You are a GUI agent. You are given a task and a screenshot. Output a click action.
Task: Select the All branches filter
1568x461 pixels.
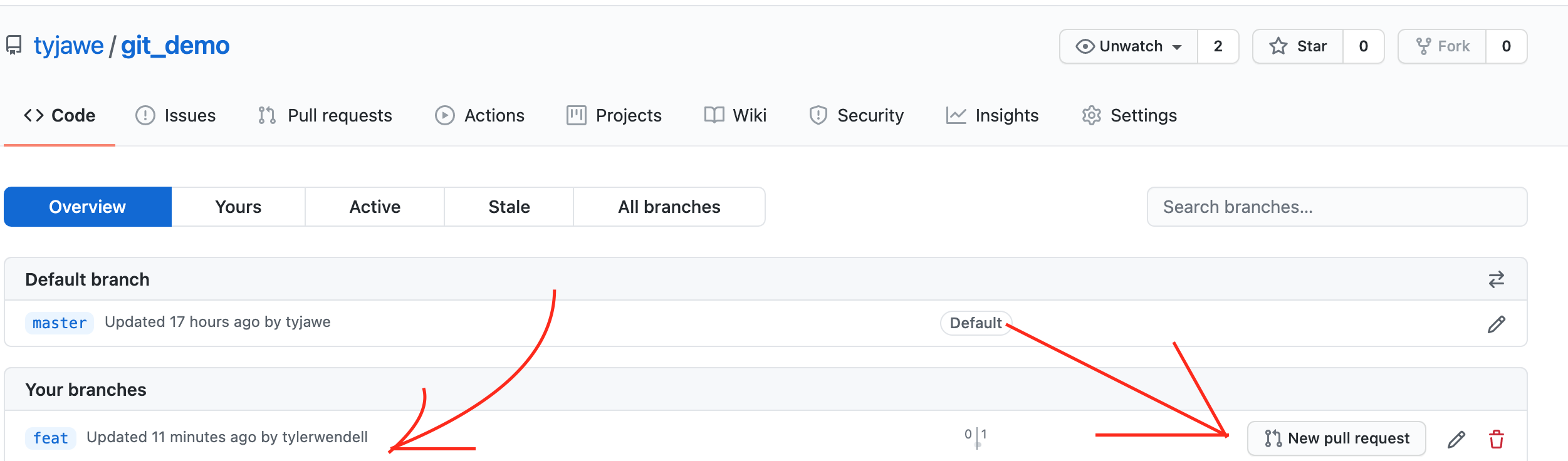coord(669,207)
